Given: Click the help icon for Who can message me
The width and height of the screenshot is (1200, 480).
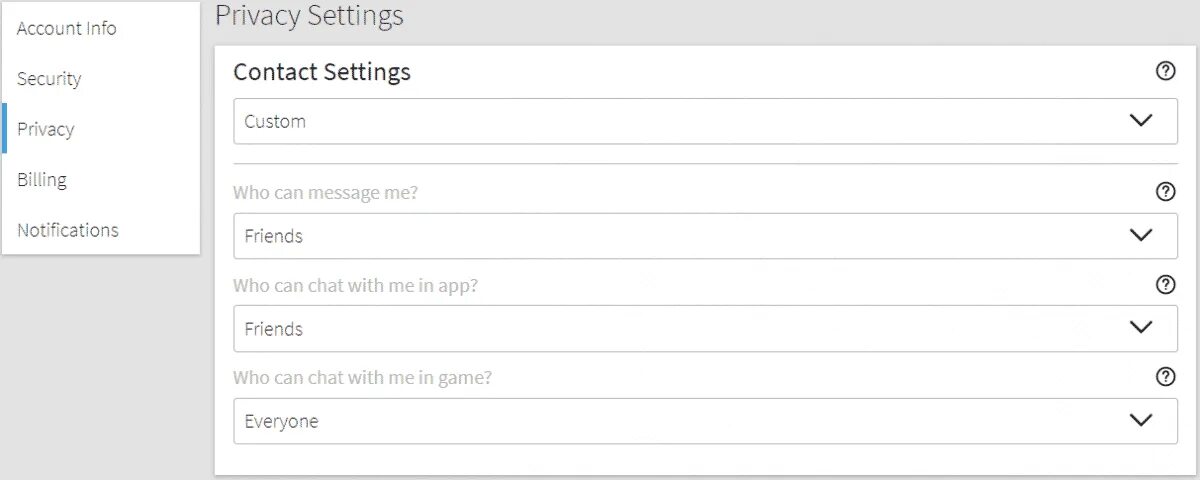Looking at the screenshot, I should pyautogui.click(x=1165, y=192).
